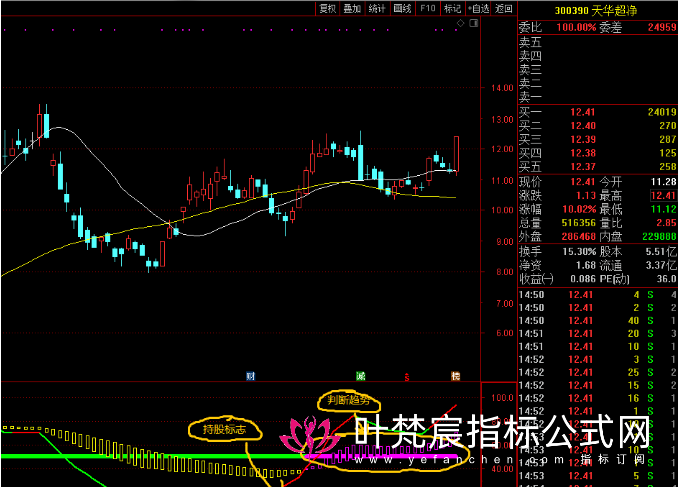The image size is (679, 487).
Task: Click the blue 财 event marker
Action: pyautogui.click(x=250, y=376)
